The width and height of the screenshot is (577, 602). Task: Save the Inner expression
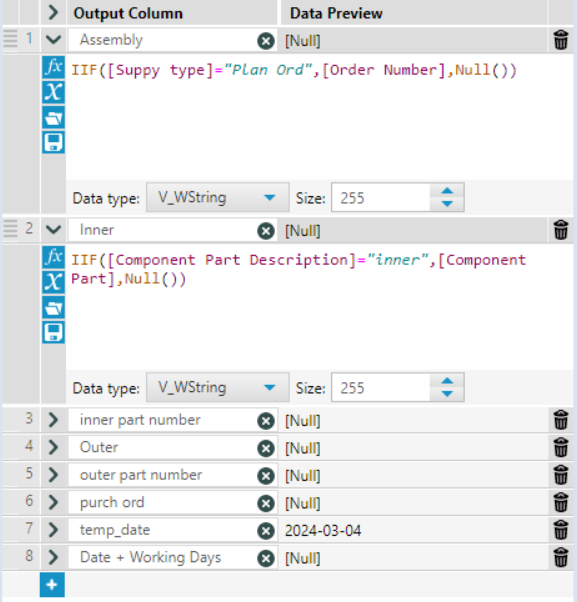53,332
